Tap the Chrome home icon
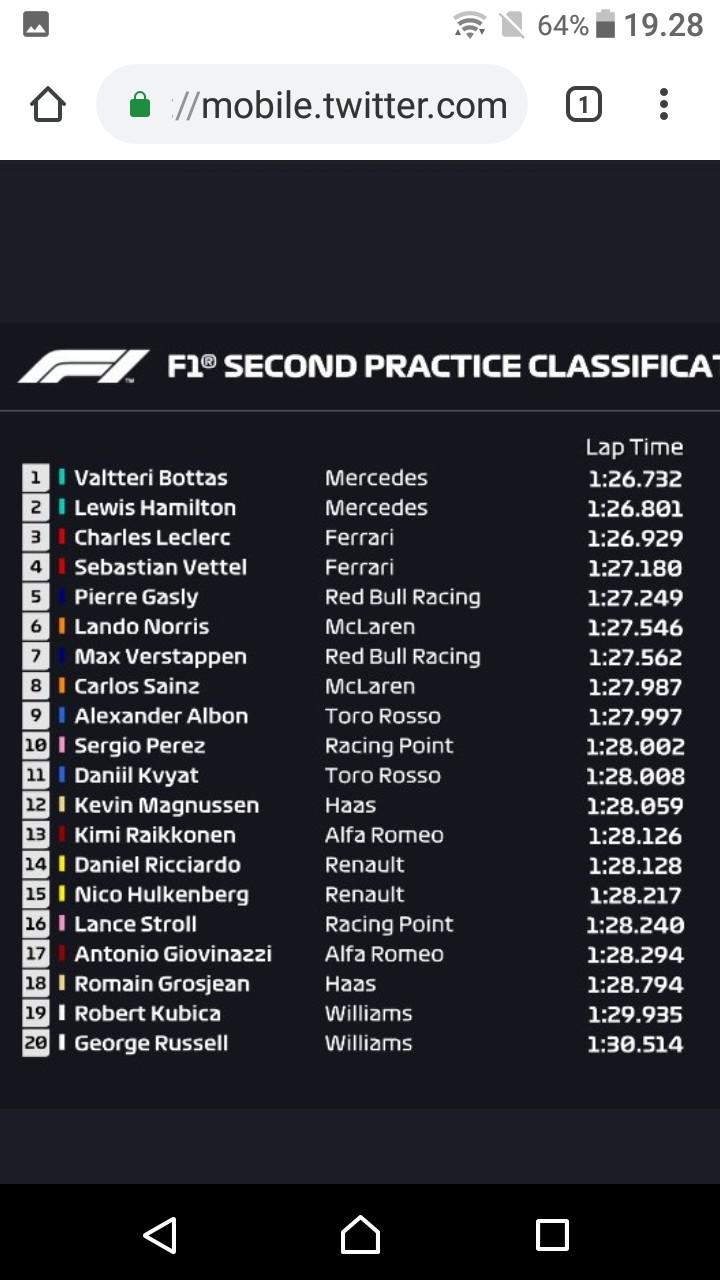The height and width of the screenshot is (1280, 720). point(48,104)
